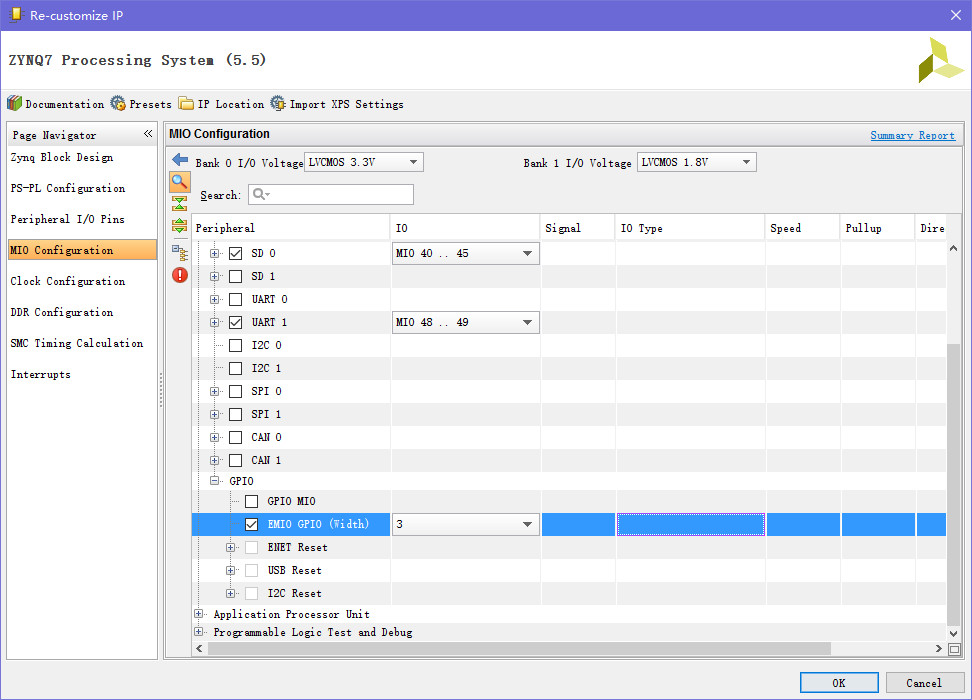Uncheck the UART 1 checkbox
This screenshot has height=700, width=972.
coord(236,322)
